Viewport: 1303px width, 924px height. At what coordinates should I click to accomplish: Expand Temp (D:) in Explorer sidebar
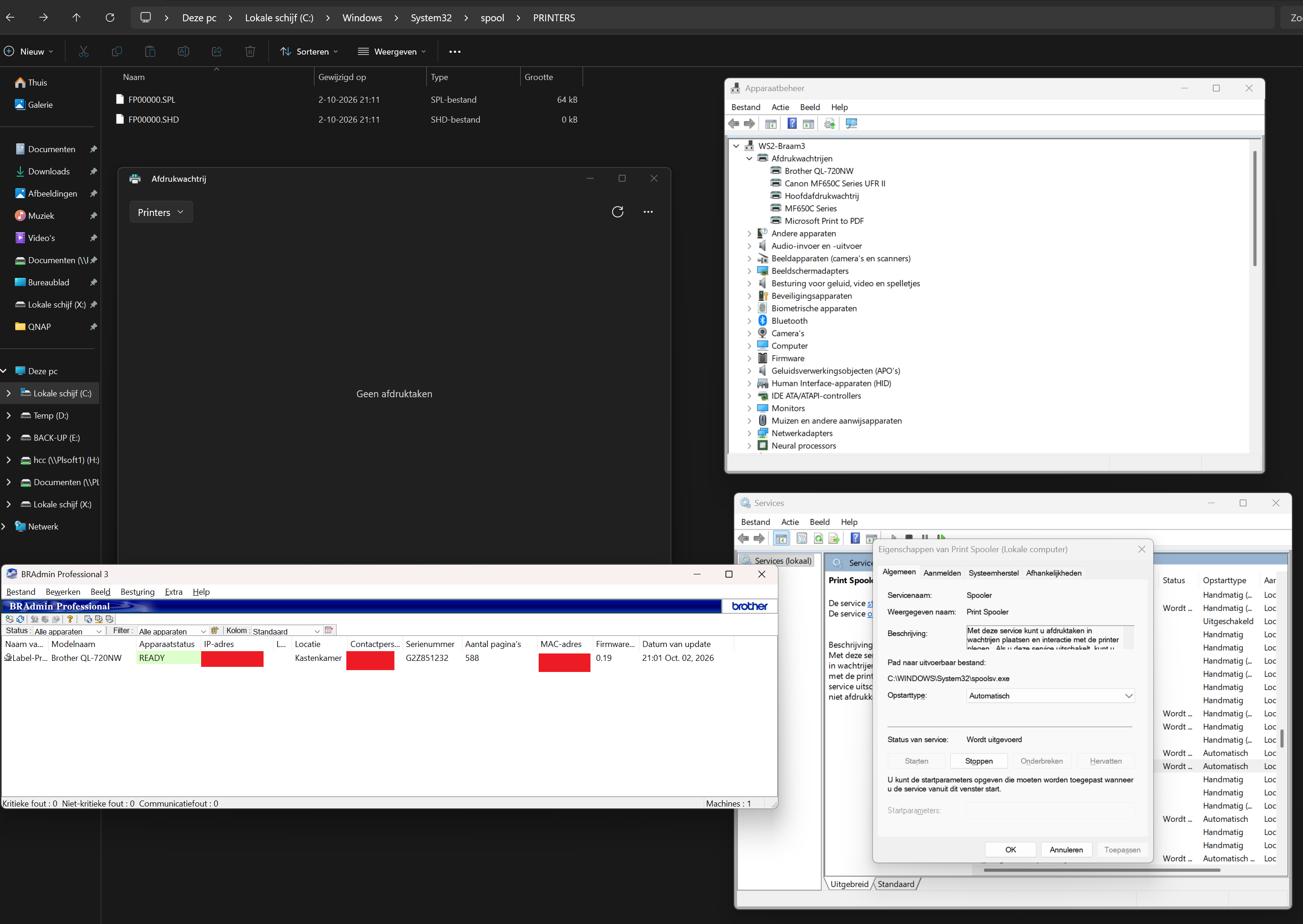point(8,416)
